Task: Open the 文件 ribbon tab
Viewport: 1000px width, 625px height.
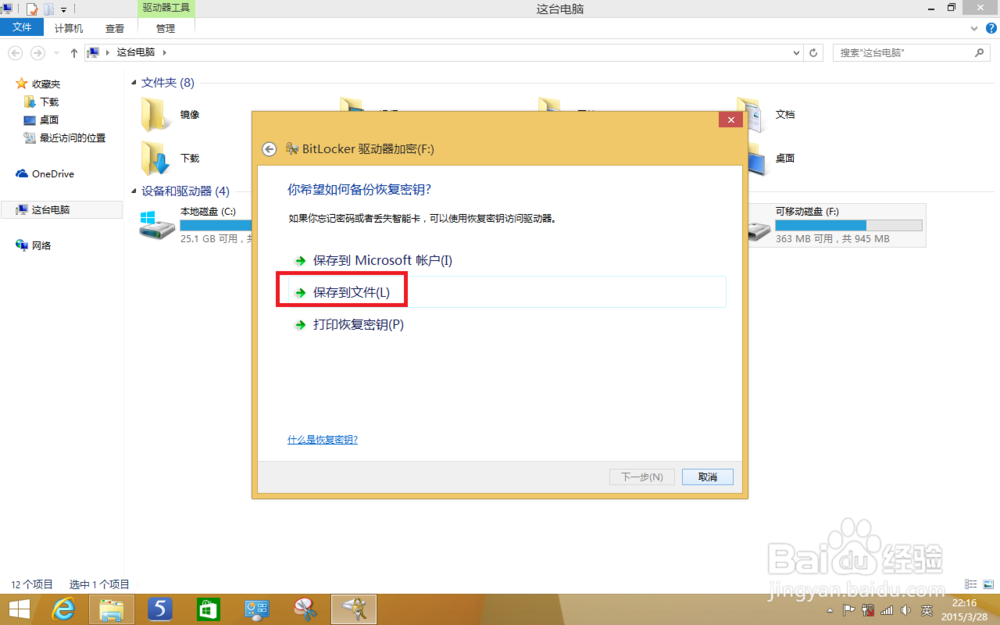Action: [22, 27]
